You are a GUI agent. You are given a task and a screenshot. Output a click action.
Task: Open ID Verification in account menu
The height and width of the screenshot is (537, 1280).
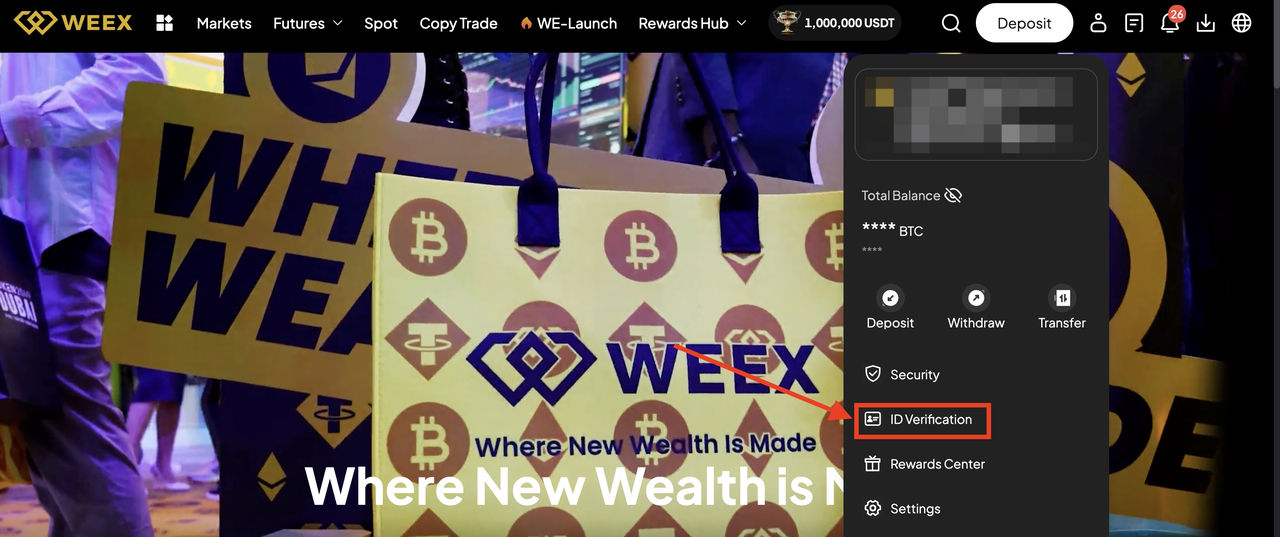[920, 420]
